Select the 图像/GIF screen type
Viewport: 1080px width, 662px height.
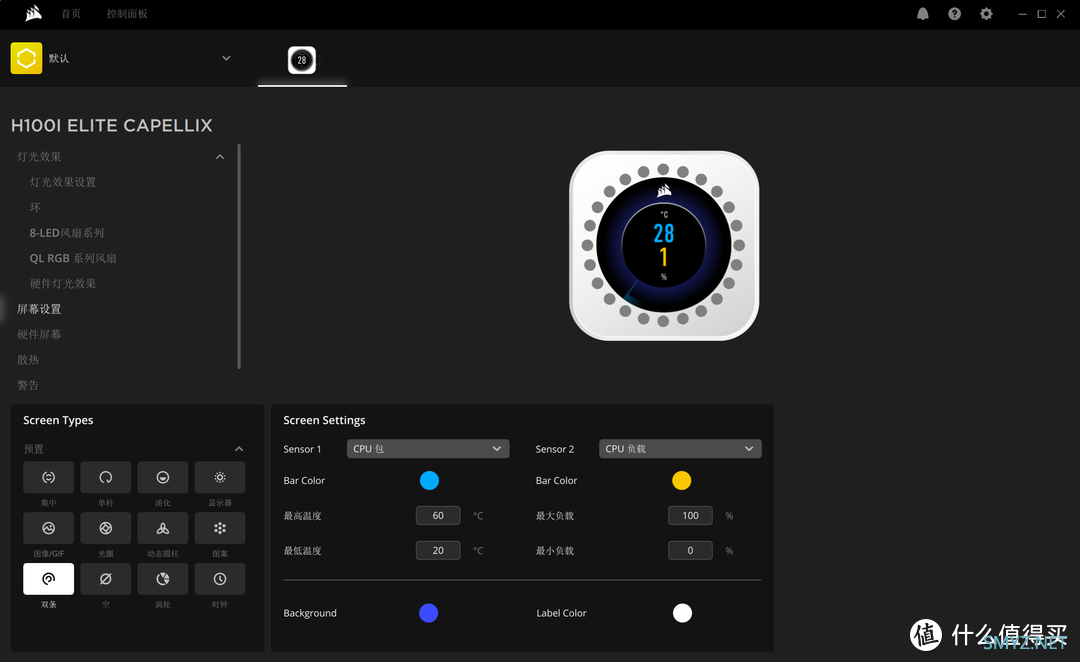pyautogui.click(x=48, y=528)
